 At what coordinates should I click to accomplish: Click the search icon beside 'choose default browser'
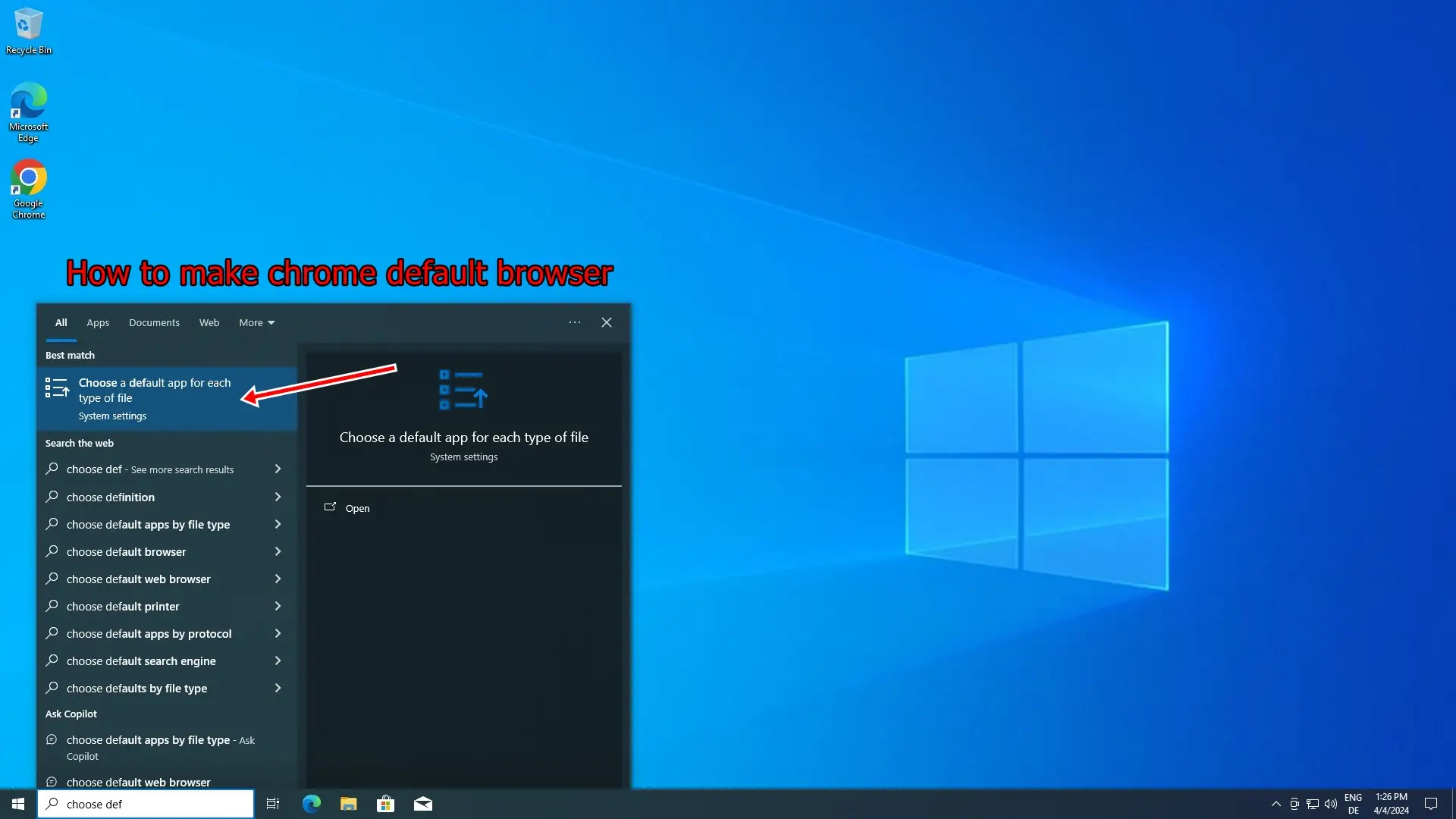(52, 551)
